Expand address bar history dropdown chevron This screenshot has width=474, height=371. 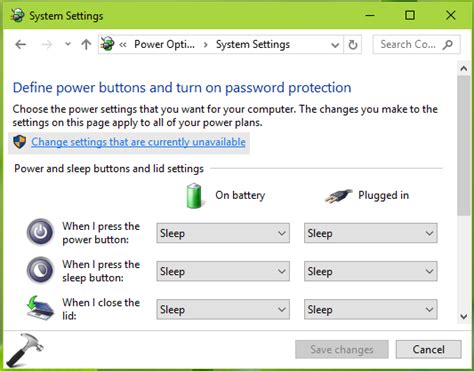(335, 45)
